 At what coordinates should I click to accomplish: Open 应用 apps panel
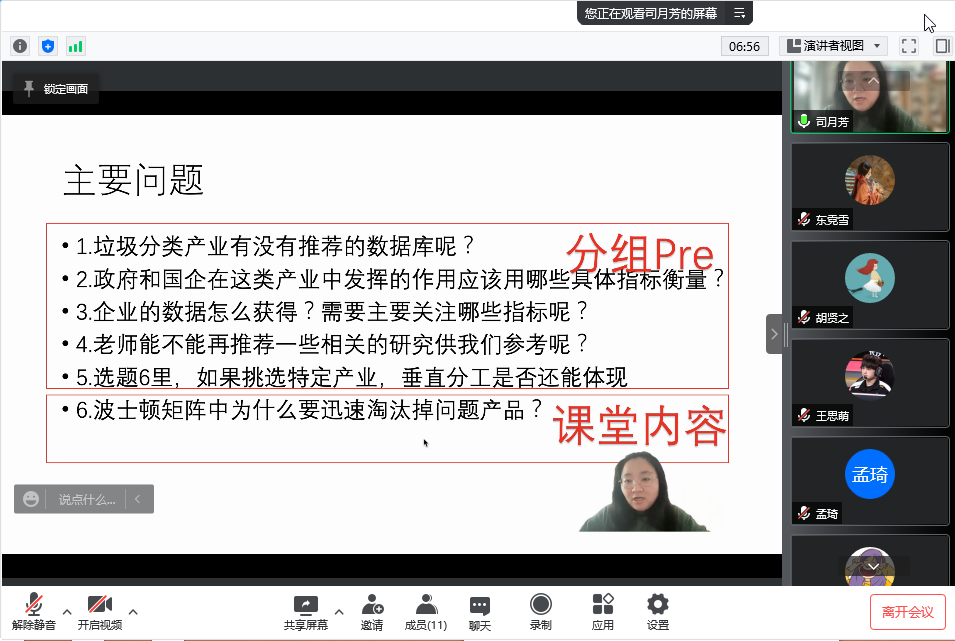click(x=602, y=611)
